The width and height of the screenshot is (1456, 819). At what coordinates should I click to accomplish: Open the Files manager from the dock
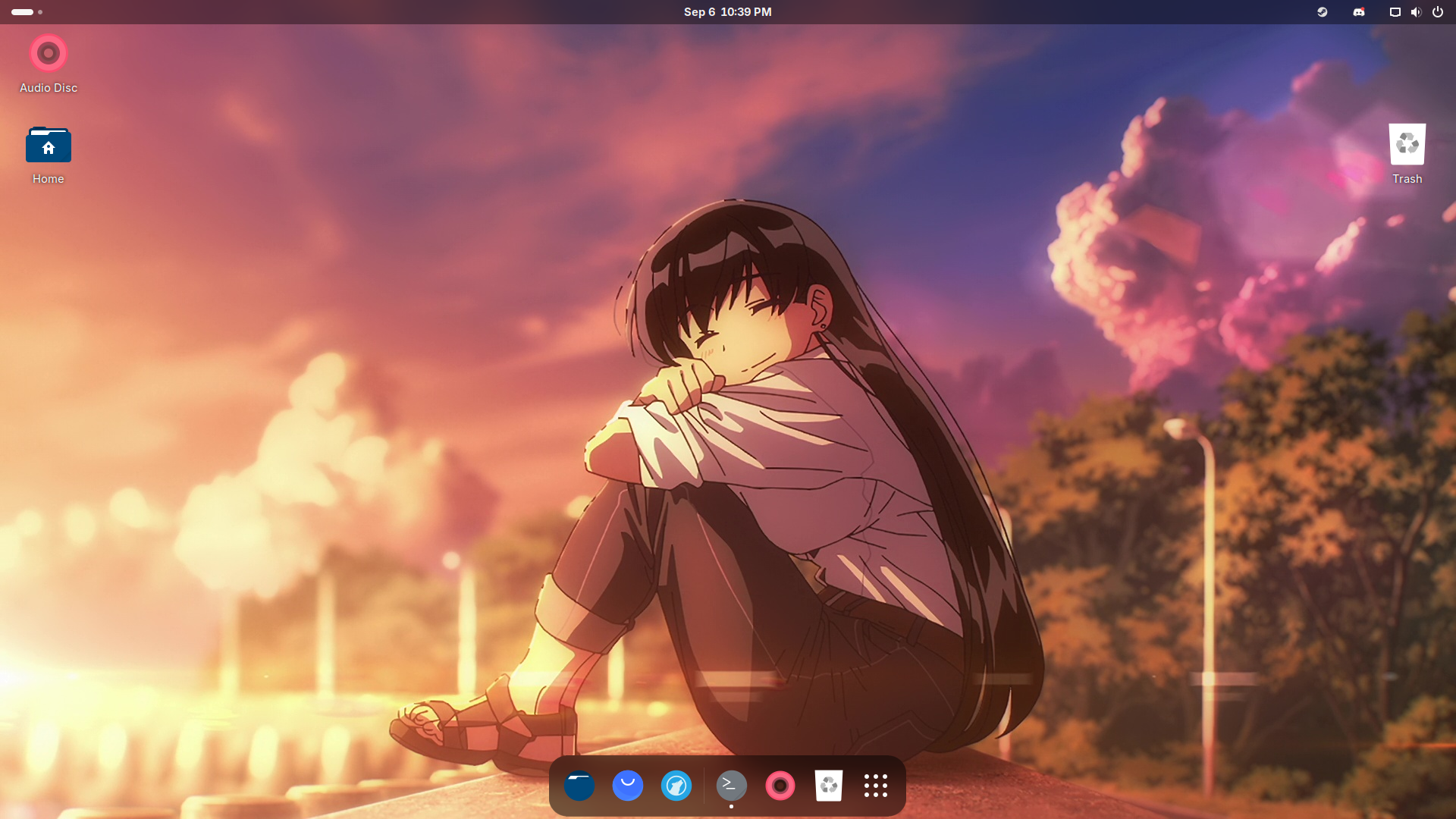579,786
